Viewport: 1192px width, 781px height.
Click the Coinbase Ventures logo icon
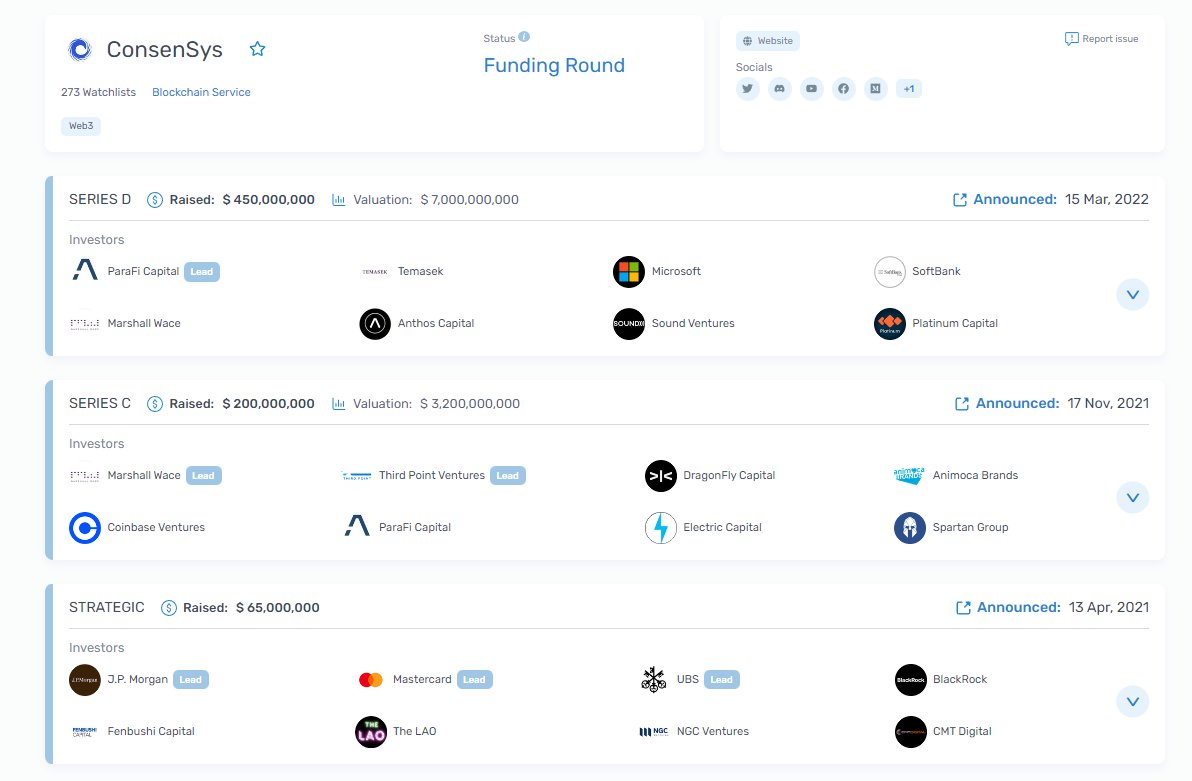coord(85,528)
